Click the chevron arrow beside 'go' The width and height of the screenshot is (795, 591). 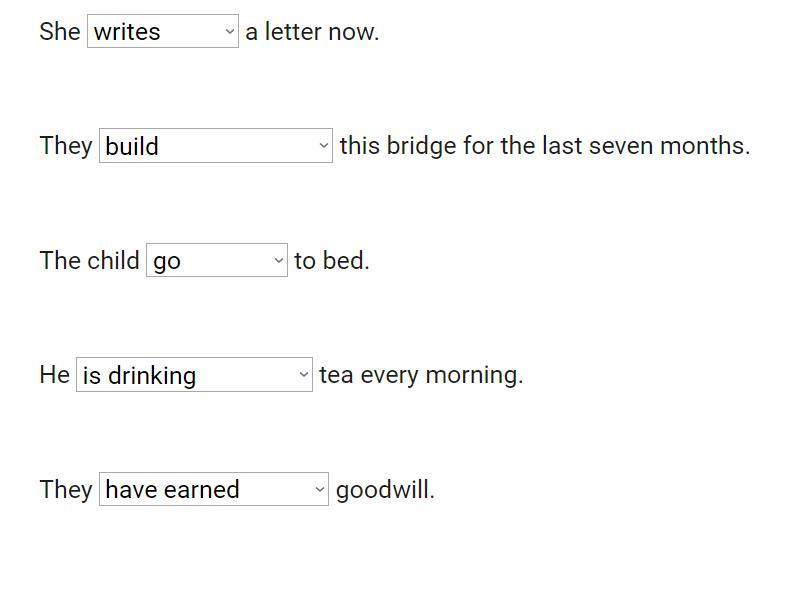(x=279, y=261)
